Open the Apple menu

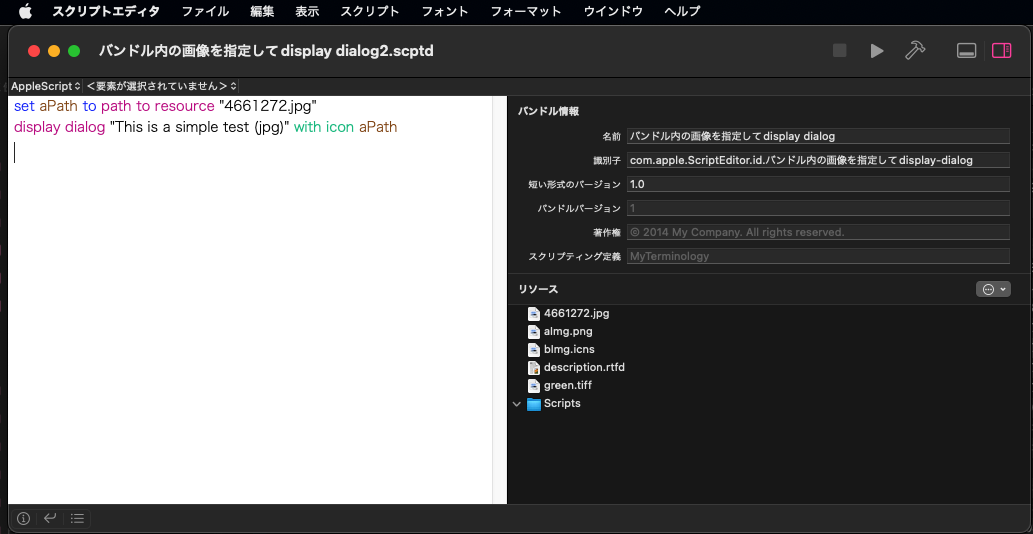tap(26, 11)
